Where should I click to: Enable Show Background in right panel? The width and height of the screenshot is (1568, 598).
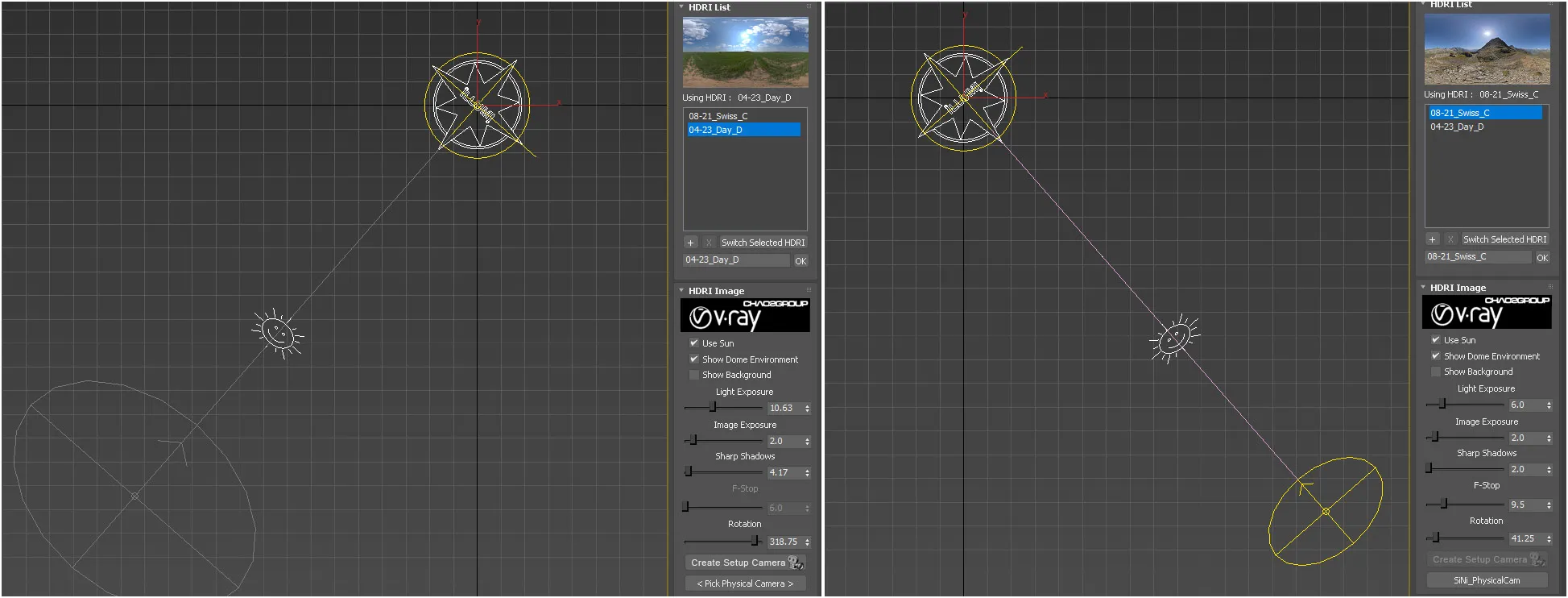coord(1436,372)
